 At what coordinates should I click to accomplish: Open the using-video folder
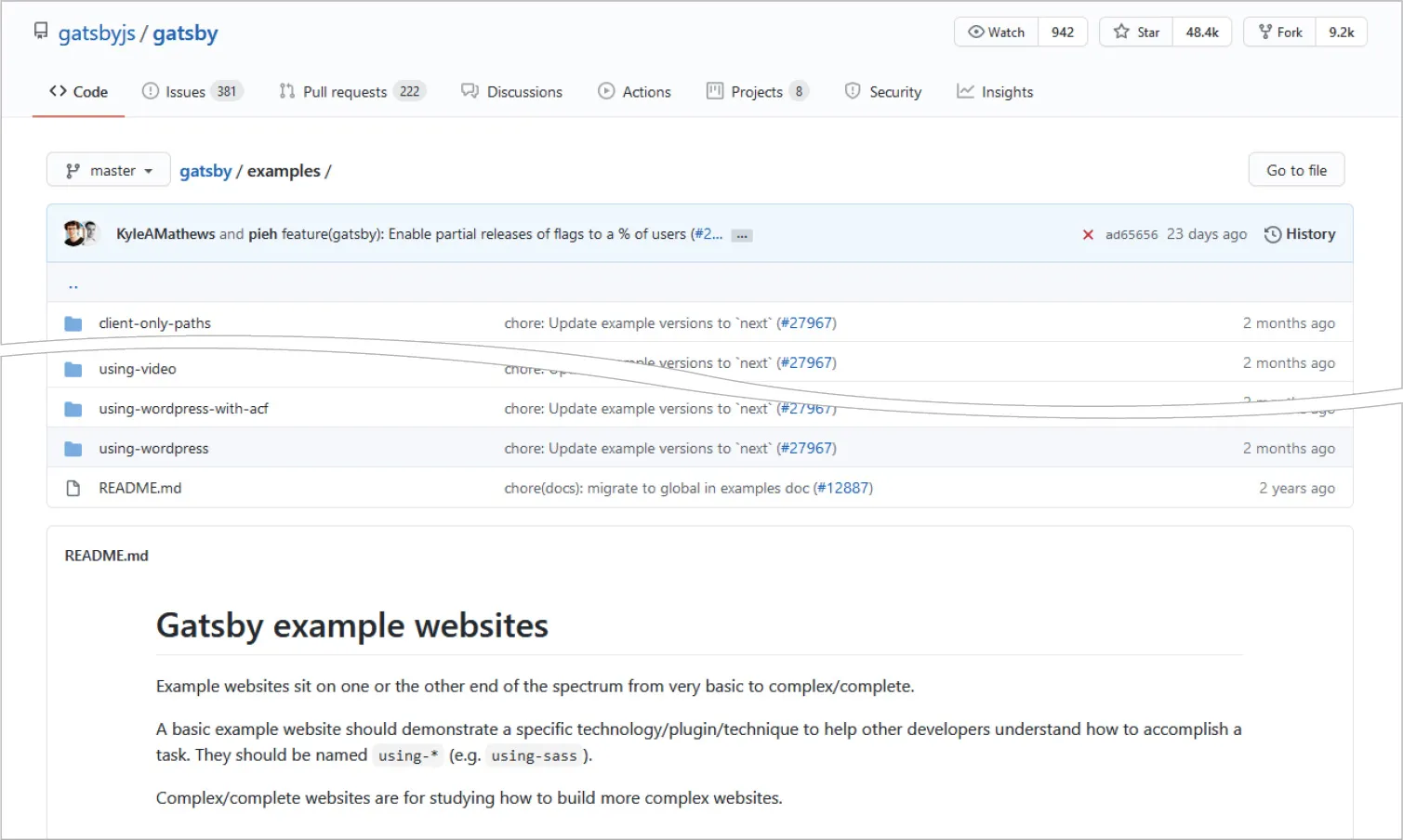coord(138,369)
